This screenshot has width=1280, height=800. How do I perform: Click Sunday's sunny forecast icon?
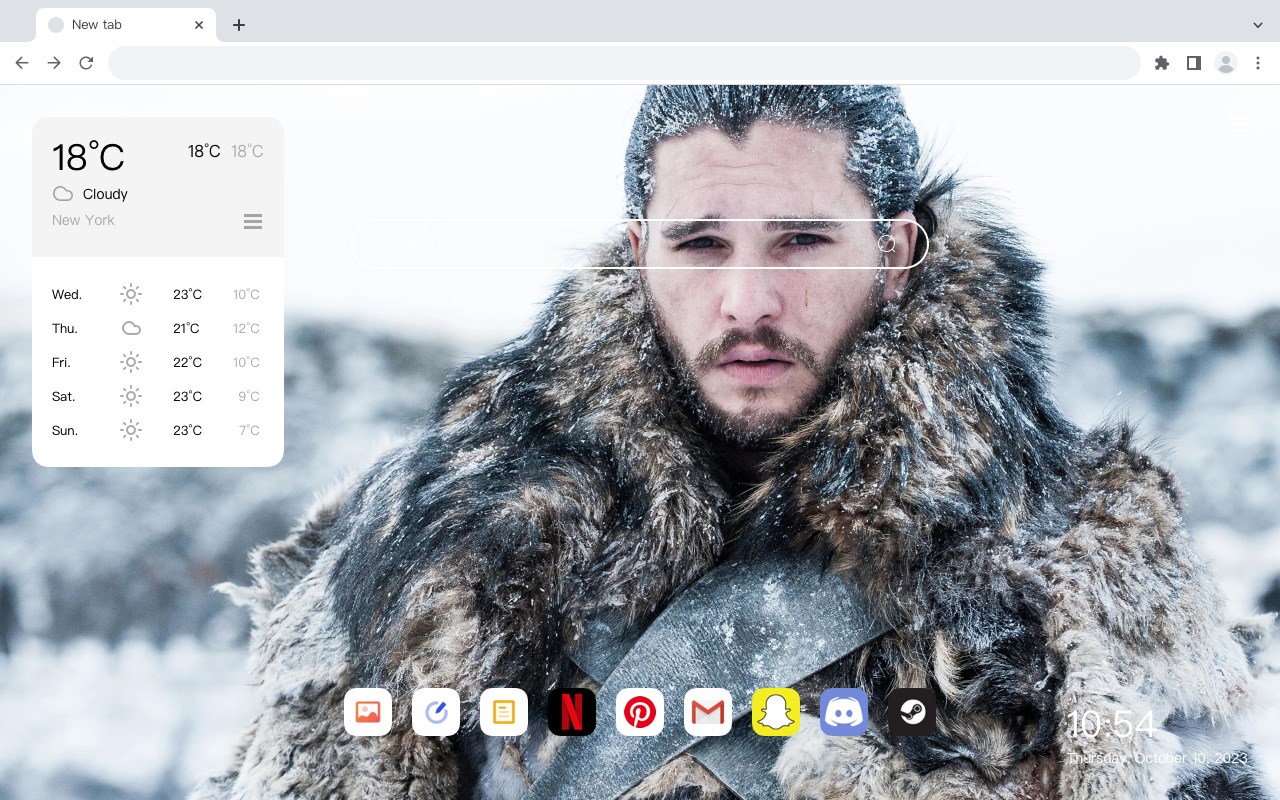point(131,430)
